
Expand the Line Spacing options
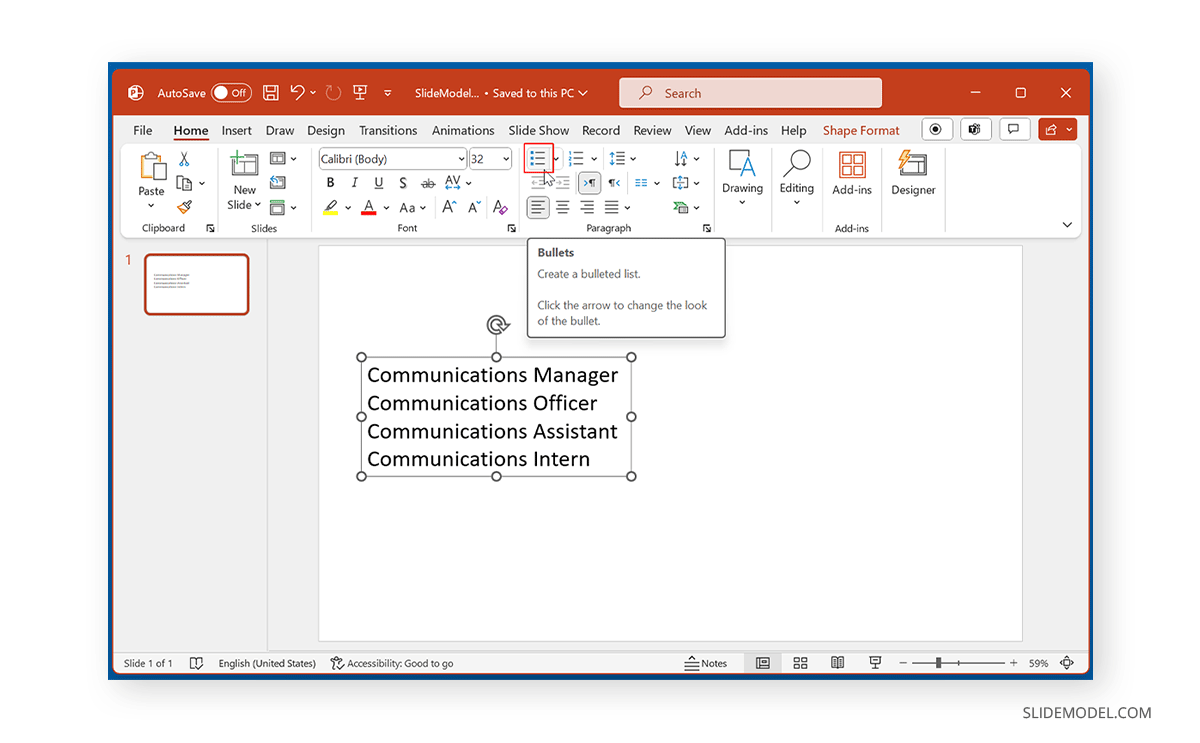pos(634,158)
